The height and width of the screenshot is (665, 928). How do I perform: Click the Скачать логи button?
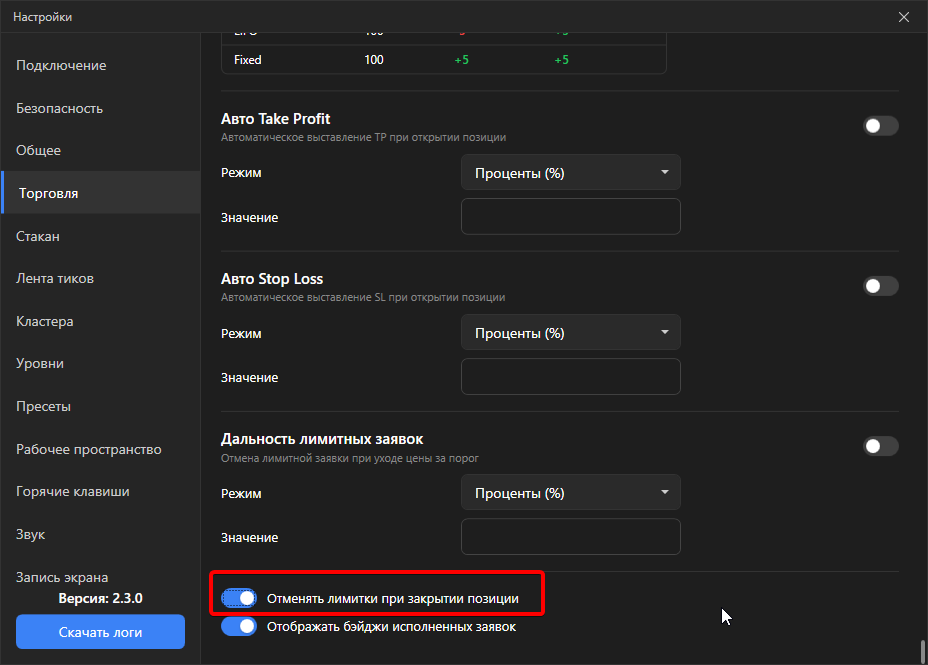click(101, 632)
